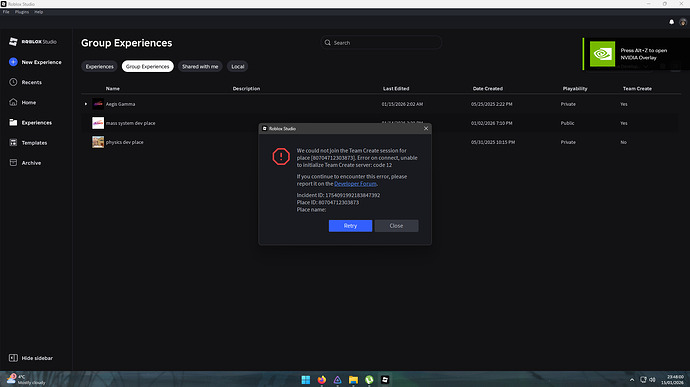Click the purple triangle taskbar icon

[x=337, y=380]
